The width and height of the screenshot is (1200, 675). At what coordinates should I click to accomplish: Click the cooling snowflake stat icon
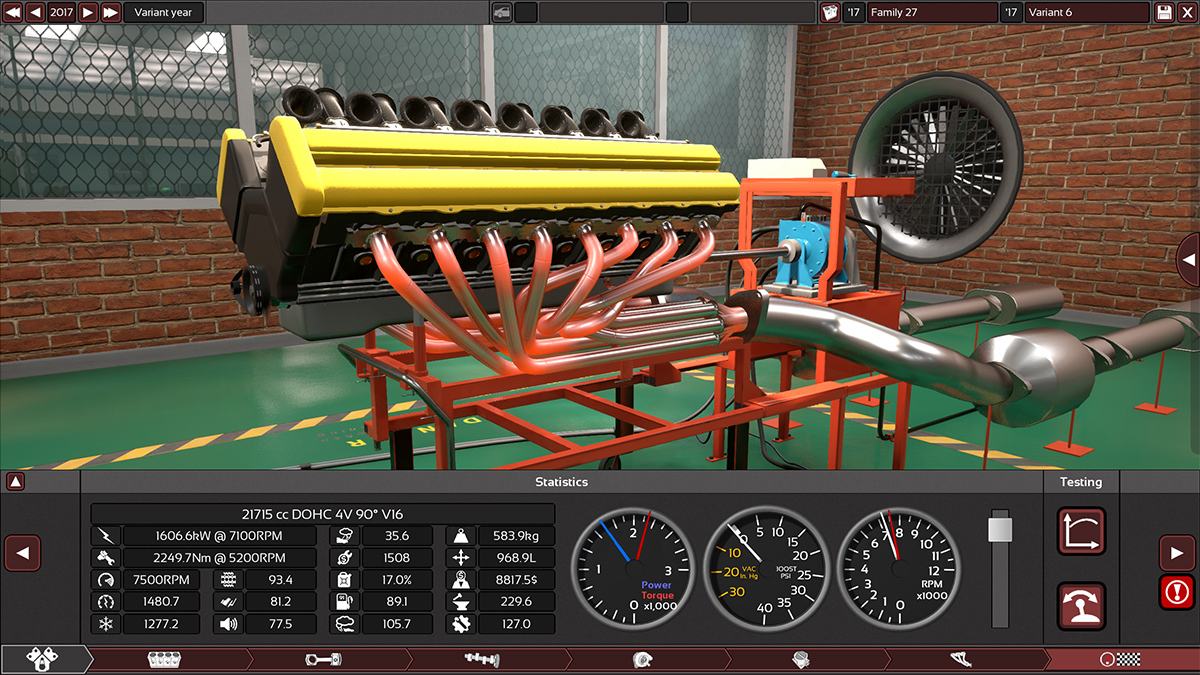coord(105,624)
